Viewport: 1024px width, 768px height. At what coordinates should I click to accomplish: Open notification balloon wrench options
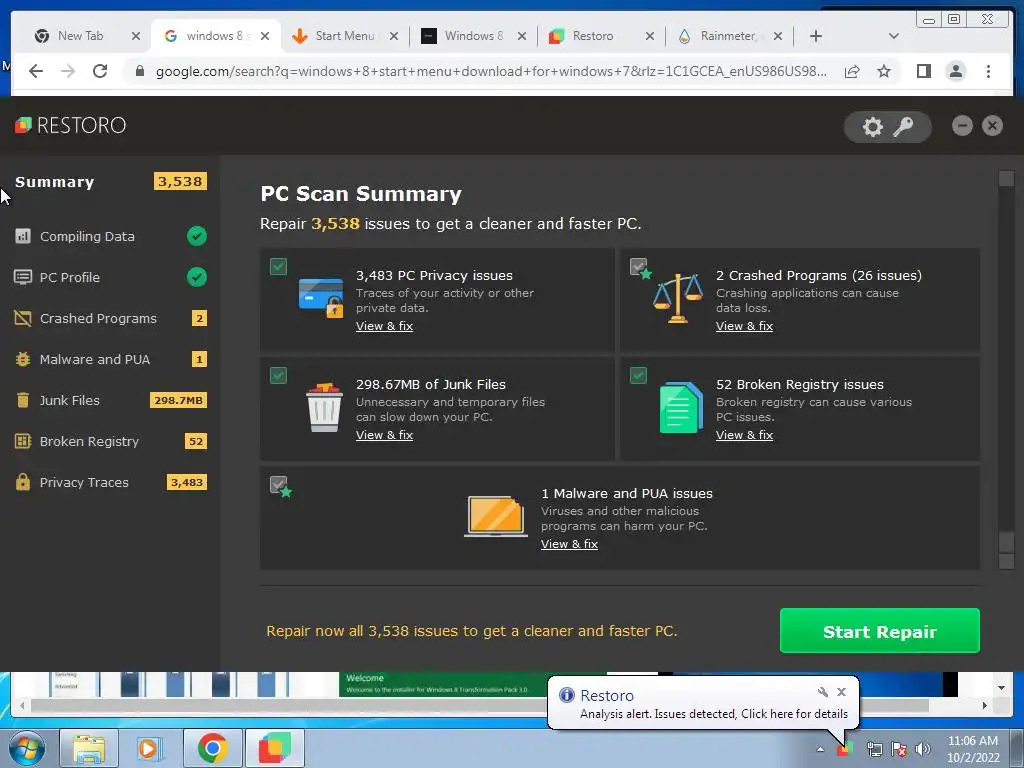click(x=823, y=692)
